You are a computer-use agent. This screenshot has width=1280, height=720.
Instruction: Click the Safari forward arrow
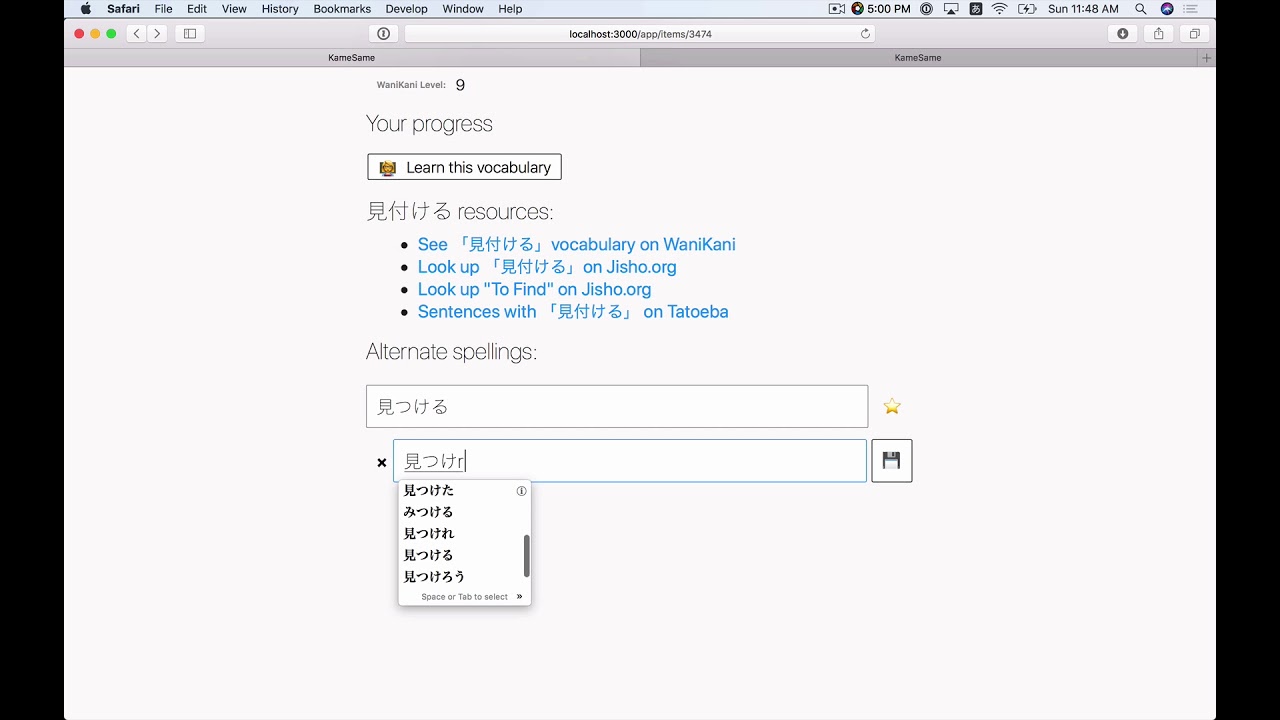(x=157, y=33)
